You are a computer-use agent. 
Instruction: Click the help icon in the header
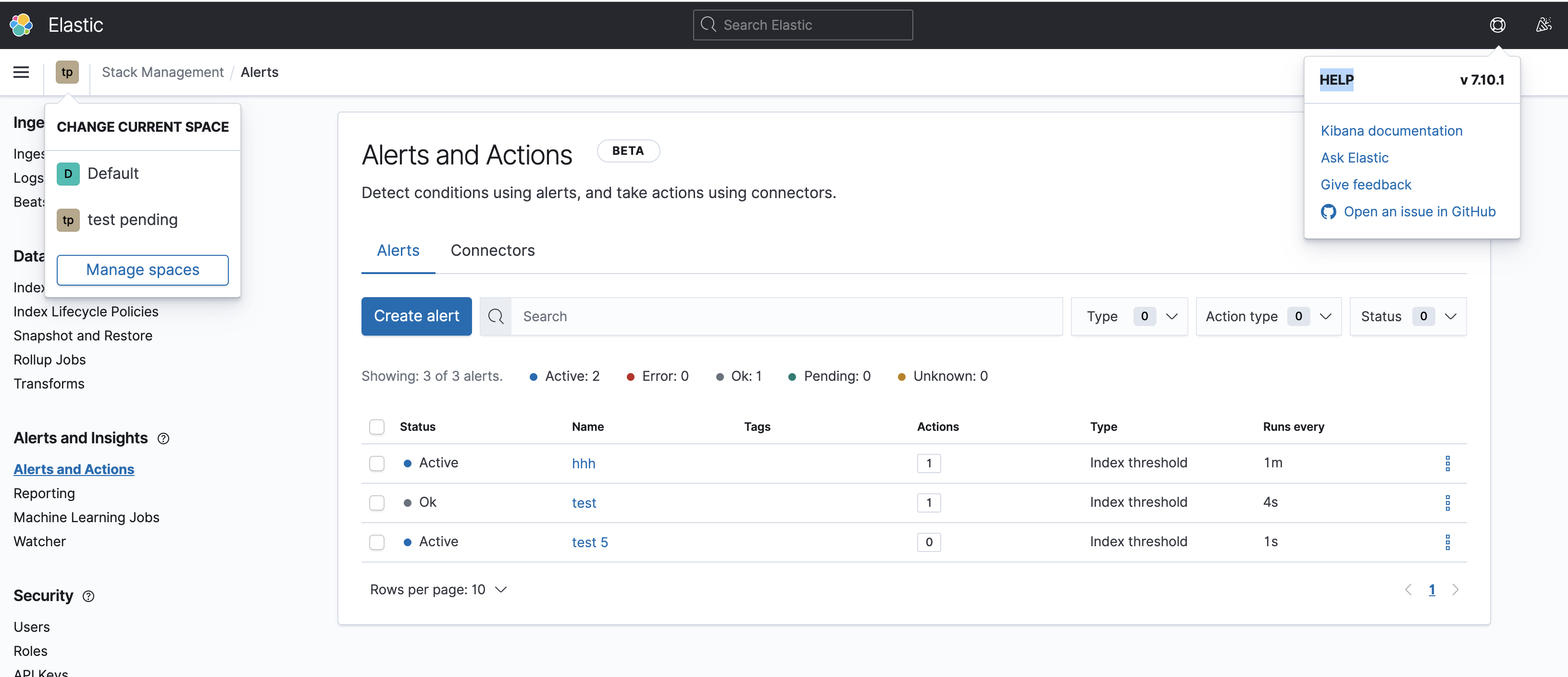click(x=1498, y=25)
